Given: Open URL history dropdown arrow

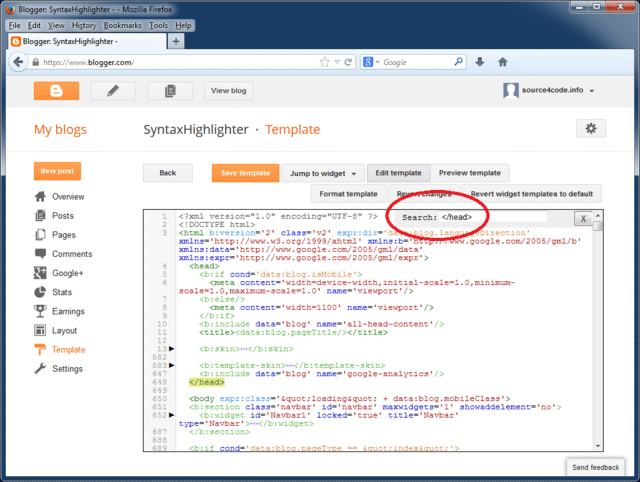Looking at the screenshot, I should [x=337, y=62].
